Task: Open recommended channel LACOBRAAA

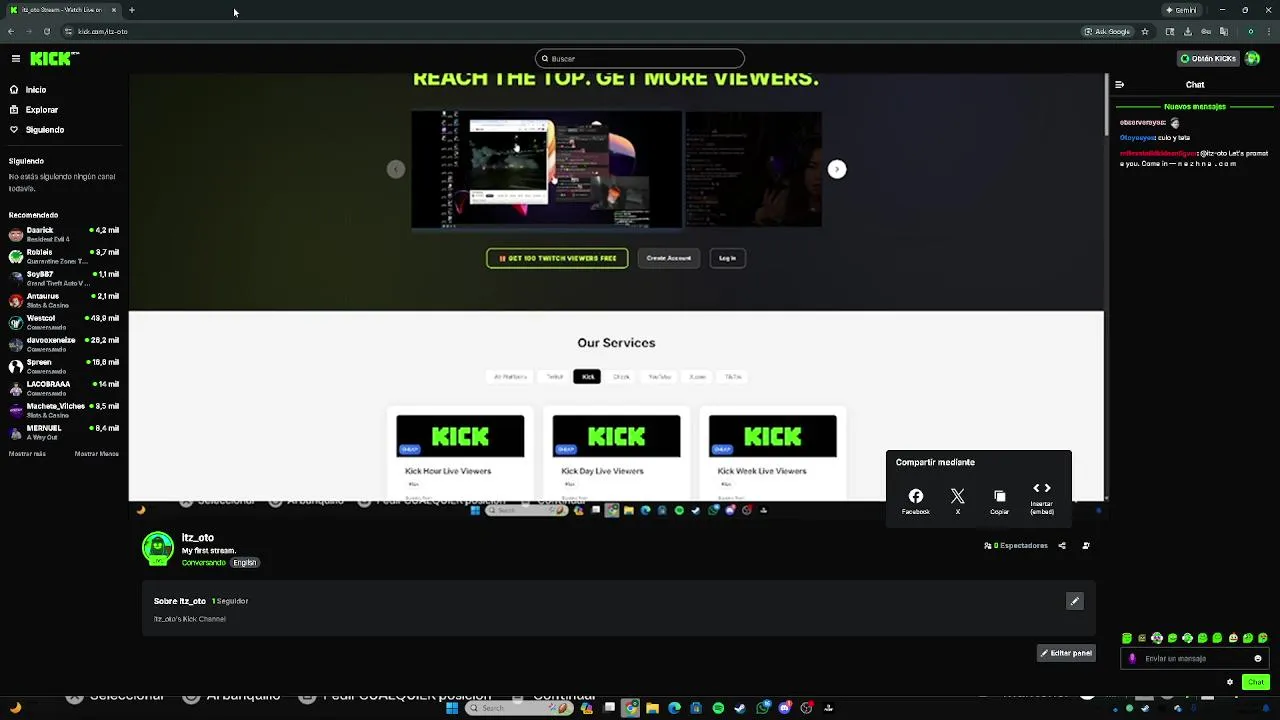Action: [63, 388]
